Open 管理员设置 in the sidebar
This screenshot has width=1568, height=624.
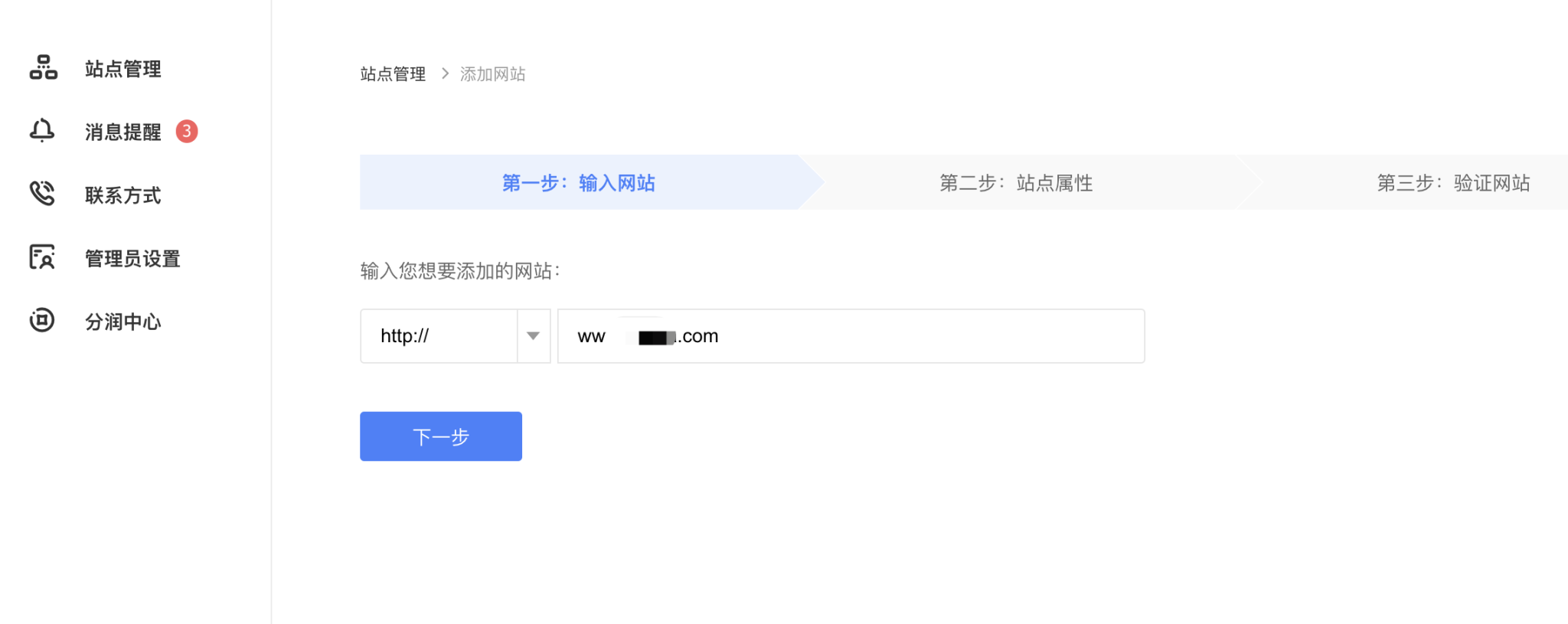tap(132, 259)
